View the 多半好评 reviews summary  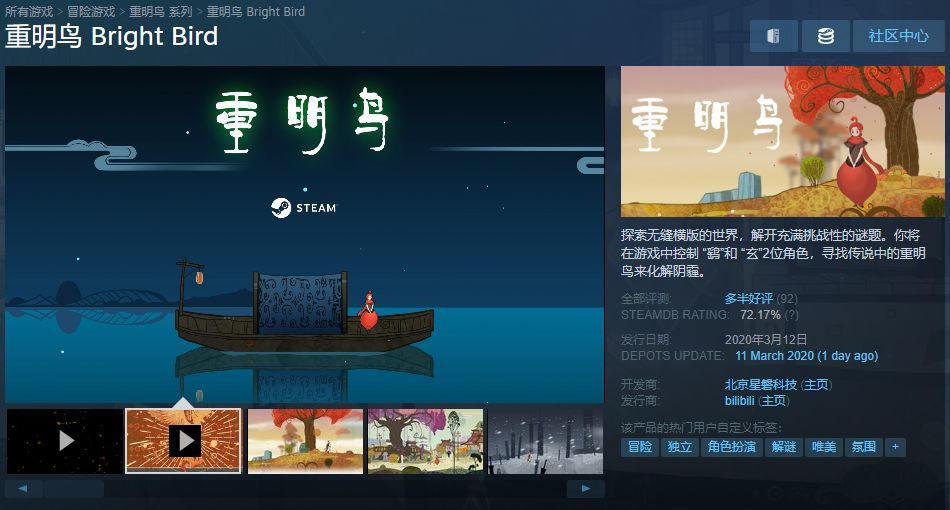[749, 299]
